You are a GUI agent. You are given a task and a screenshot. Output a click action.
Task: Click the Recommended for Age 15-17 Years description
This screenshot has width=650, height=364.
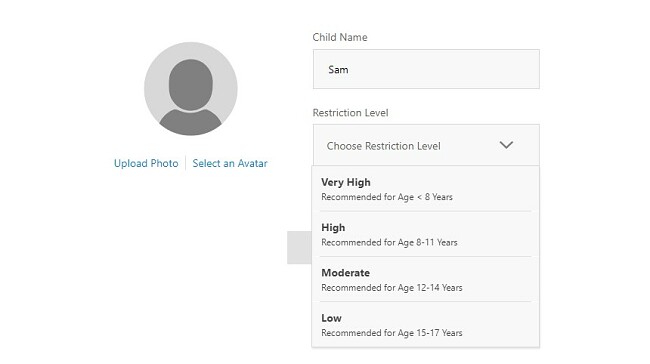click(392, 332)
